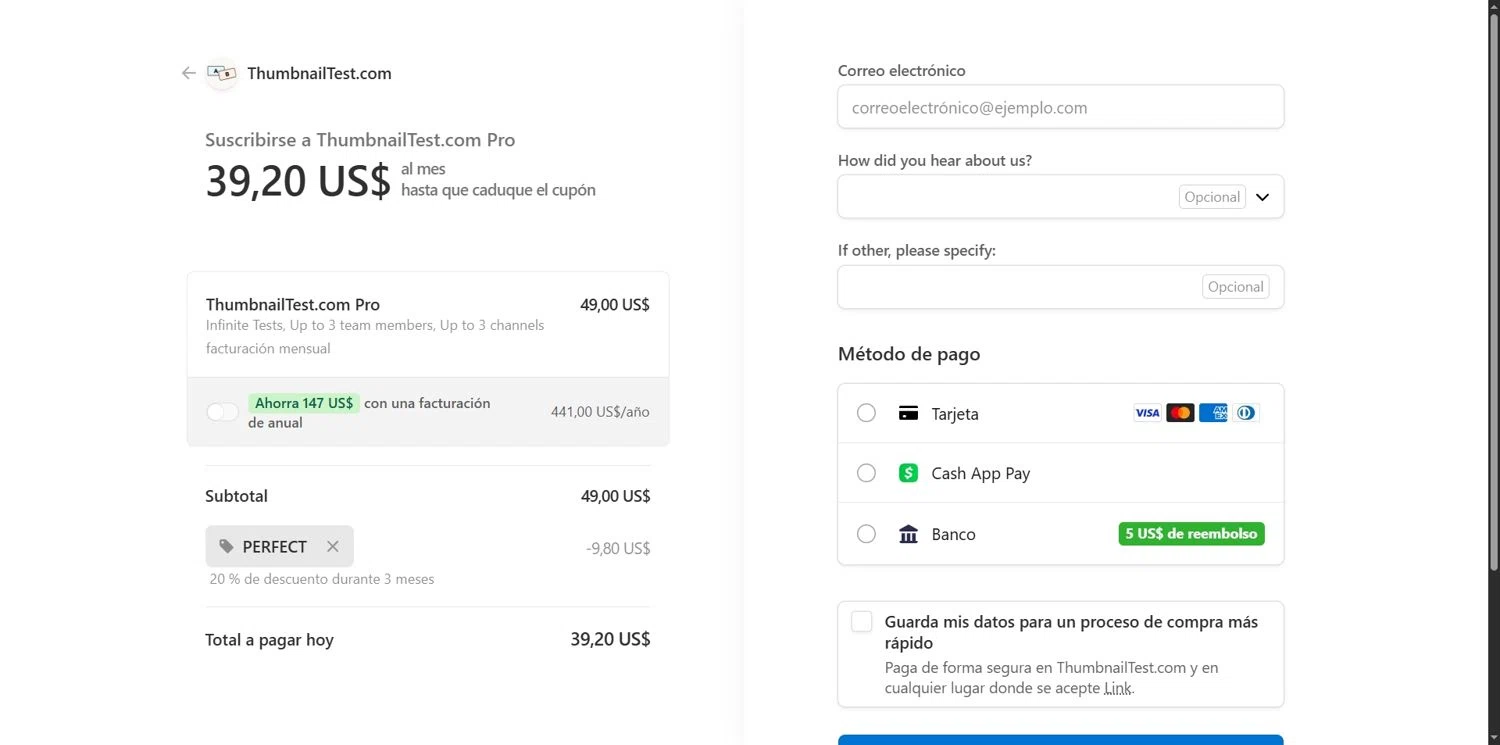Screen dimensions: 1500x745
Task: Click 'hasta que caduque el cupón' text
Action: (x=498, y=190)
